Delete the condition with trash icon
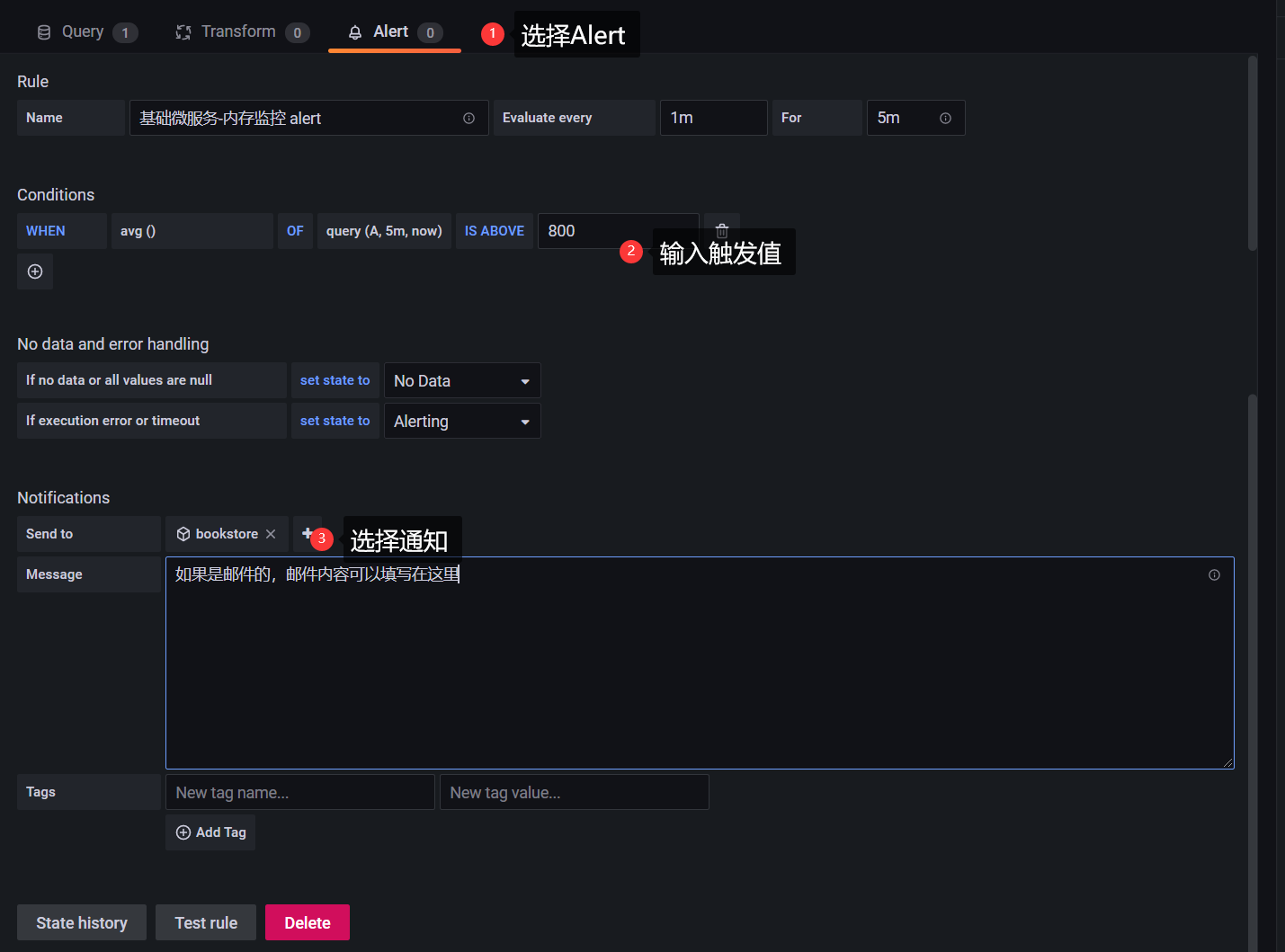 [721, 231]
